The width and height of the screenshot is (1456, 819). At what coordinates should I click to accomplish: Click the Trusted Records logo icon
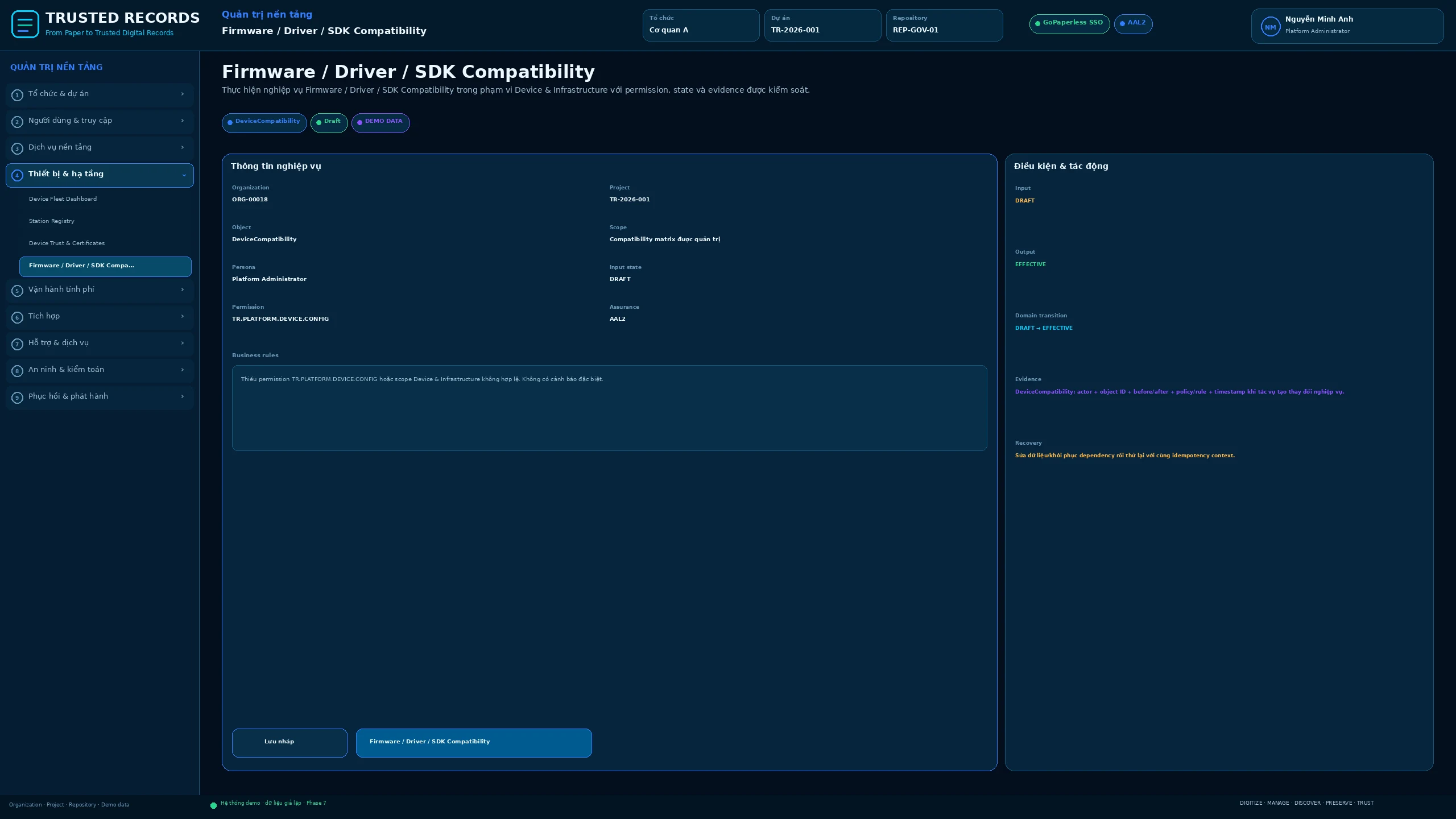pos(25,24)
